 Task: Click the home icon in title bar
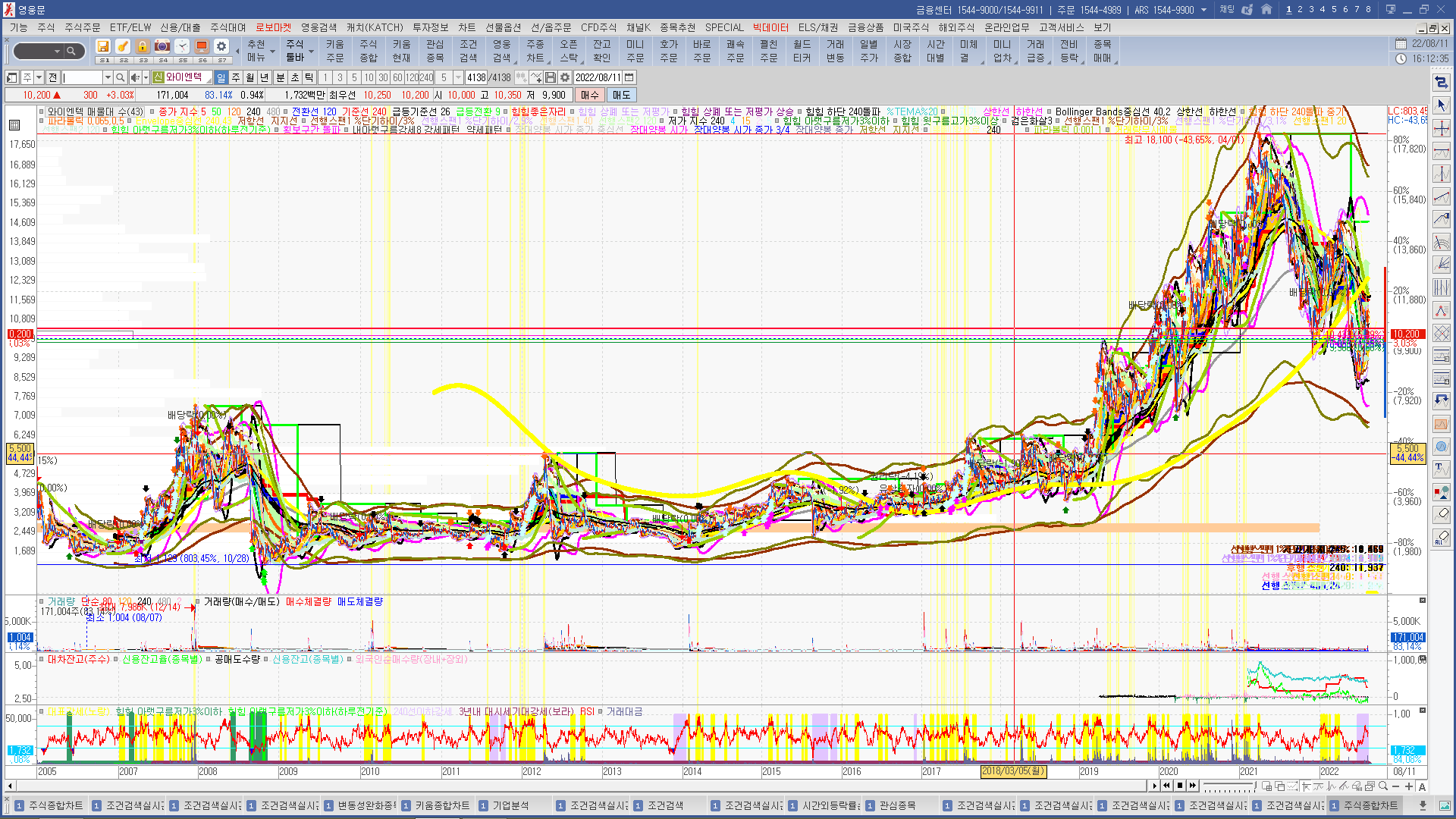(x=1266, y=10)
